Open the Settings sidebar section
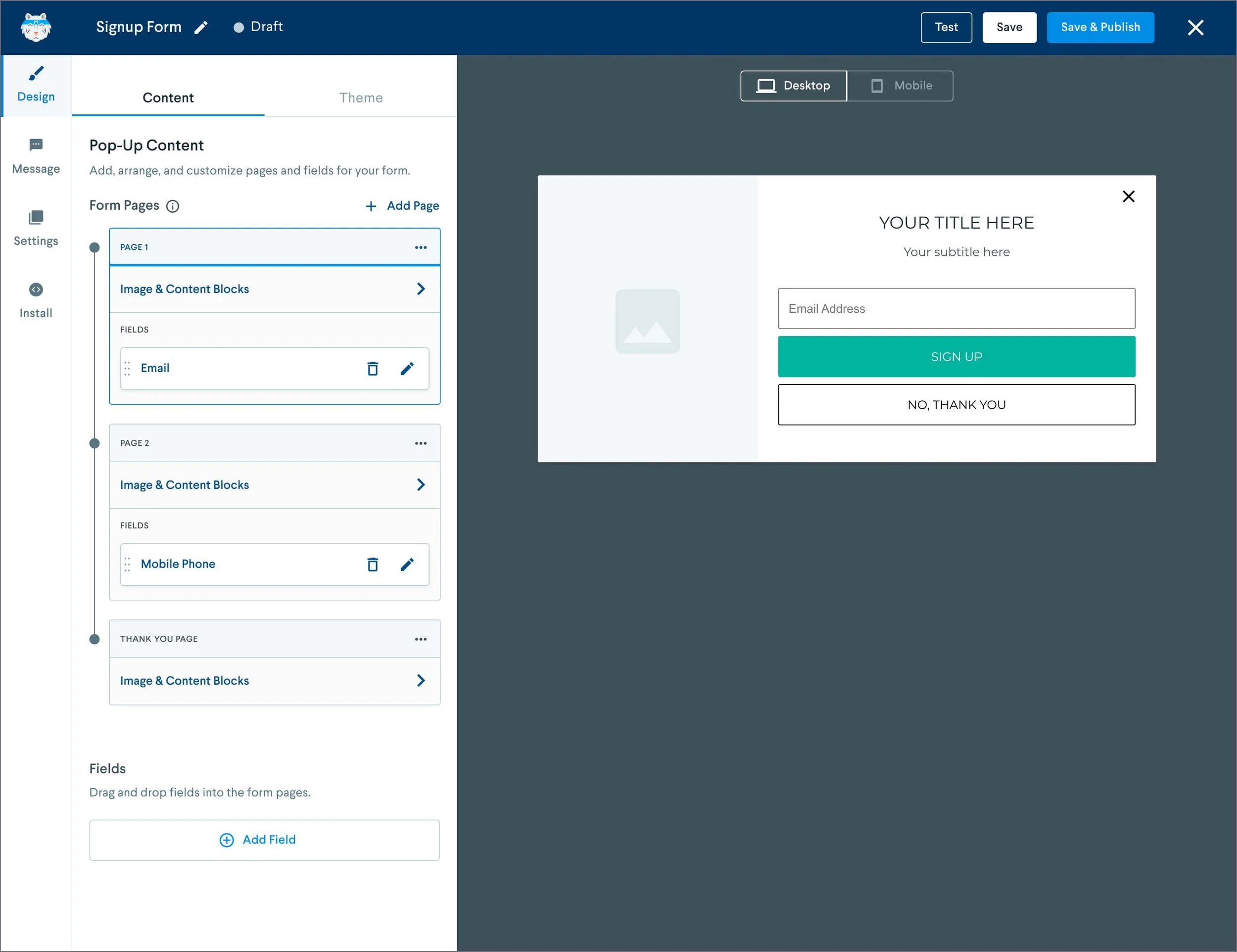The image size is (1237, 952). [36, 229]
